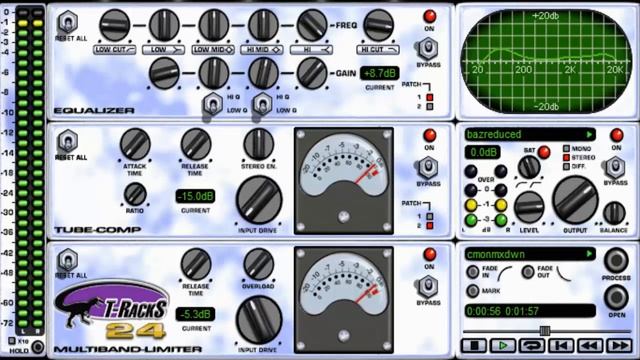Viewport: 640px width, 360px height.
Task: Select Equalizer patch 2 square
Action: (429, 107)
